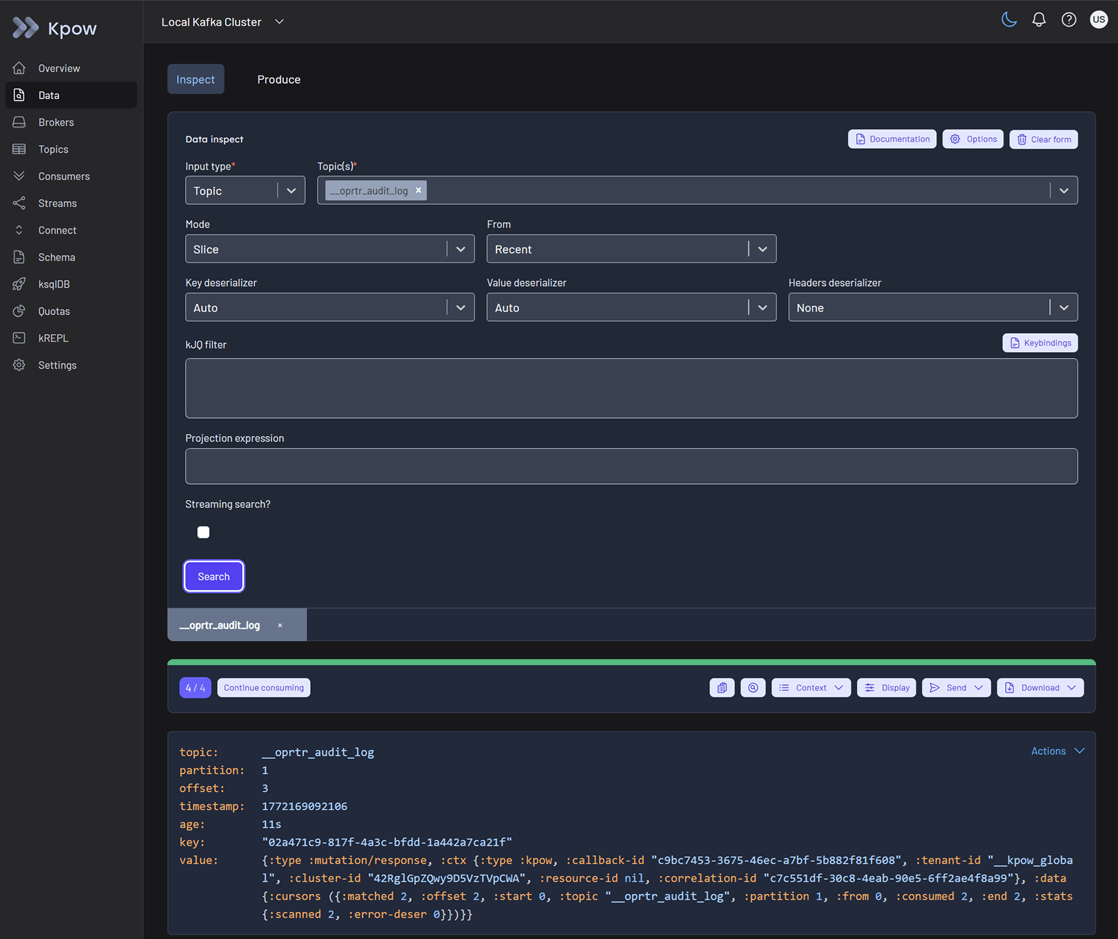1118x939 pixels.
Task: Open the user avatar menu
Action: point(1099,20)
